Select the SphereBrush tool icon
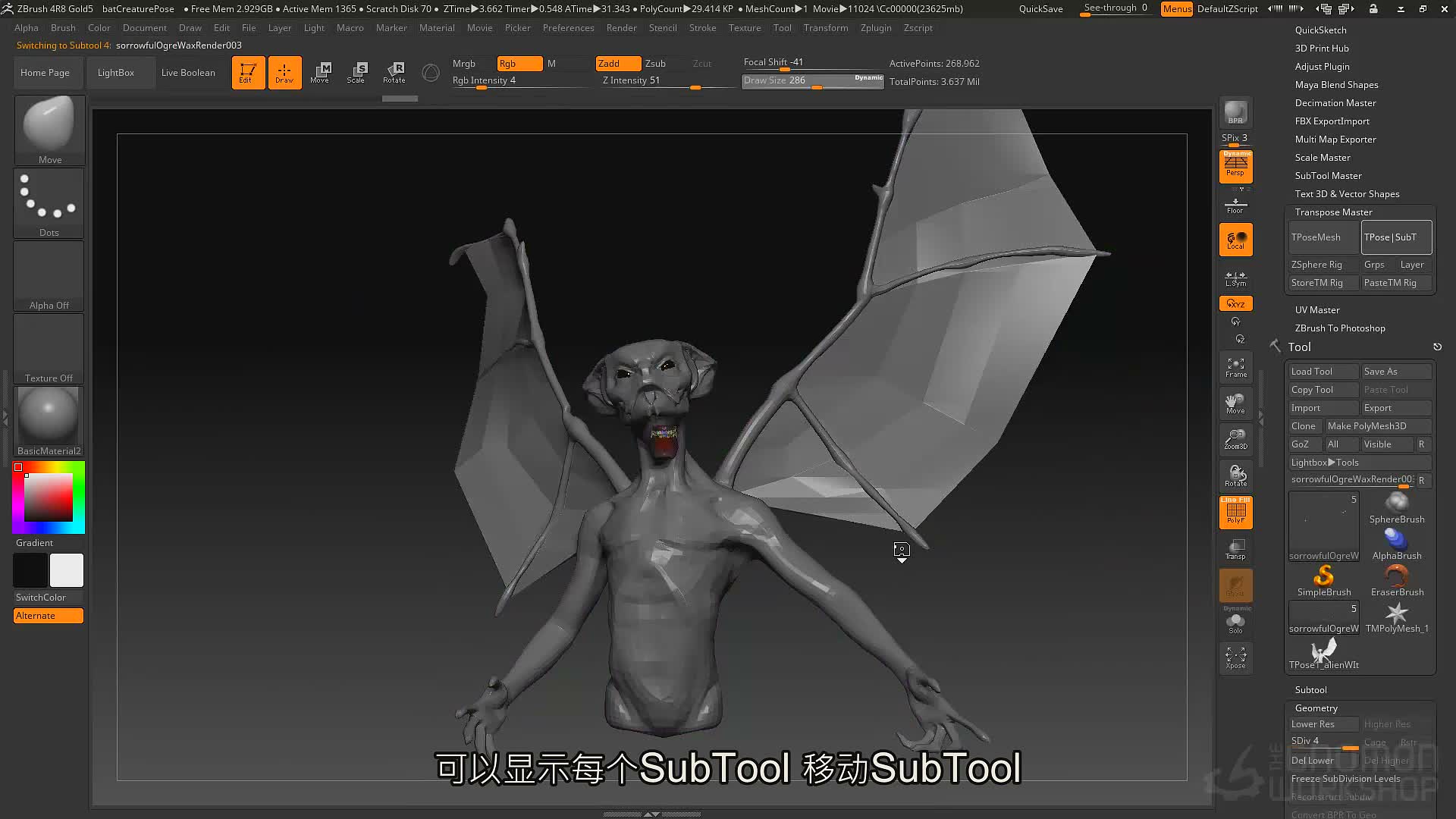Viewport: 1456px width, 819px height. tap(1397, 508)
